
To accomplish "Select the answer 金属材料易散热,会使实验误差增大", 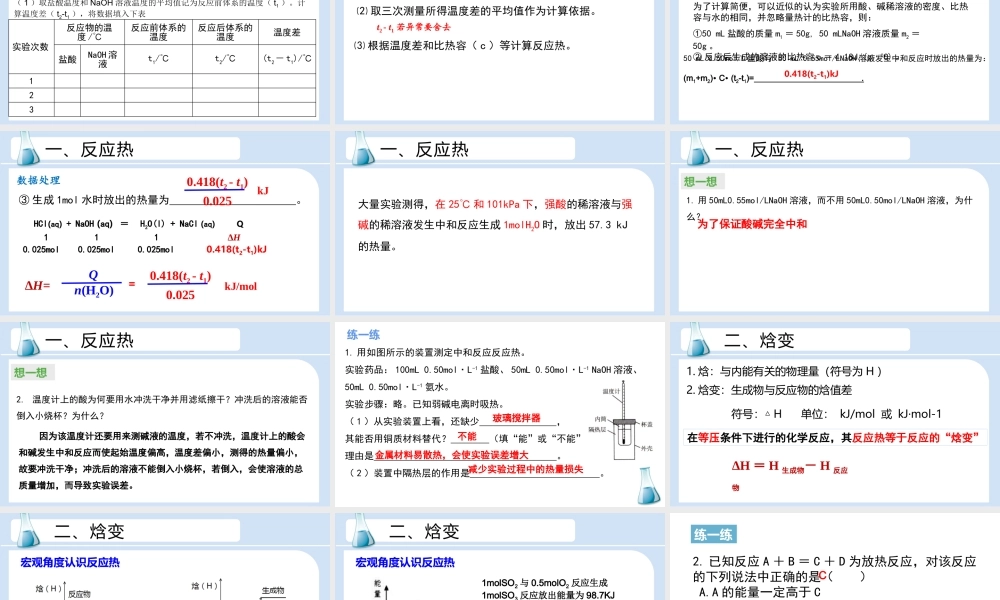I will (x=452, y=455).
